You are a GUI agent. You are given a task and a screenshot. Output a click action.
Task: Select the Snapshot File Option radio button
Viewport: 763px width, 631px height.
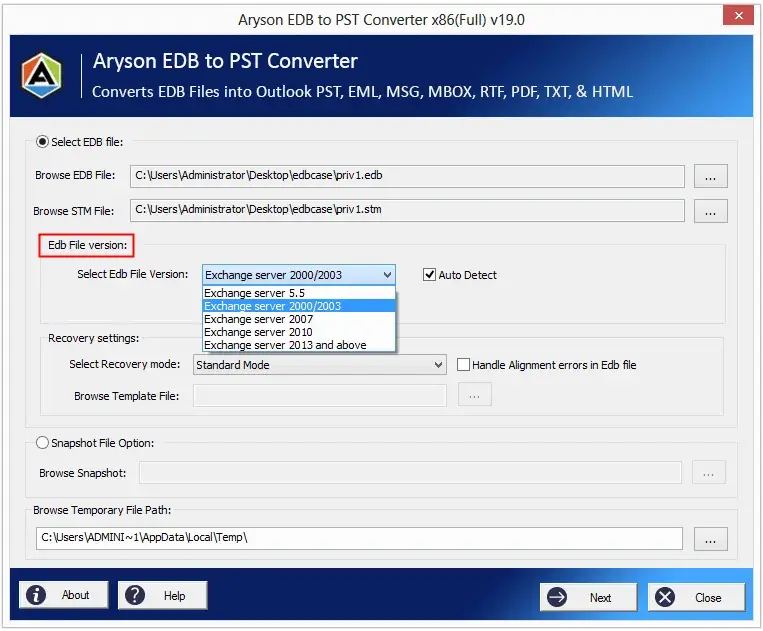pos(42,443)
